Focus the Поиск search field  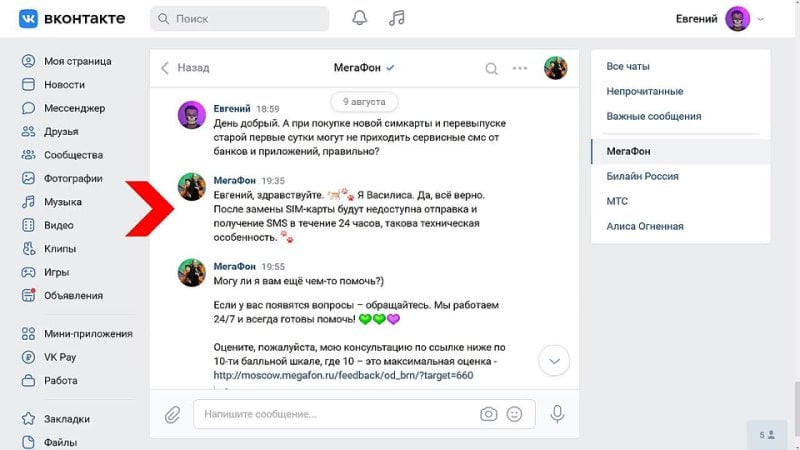239,19
